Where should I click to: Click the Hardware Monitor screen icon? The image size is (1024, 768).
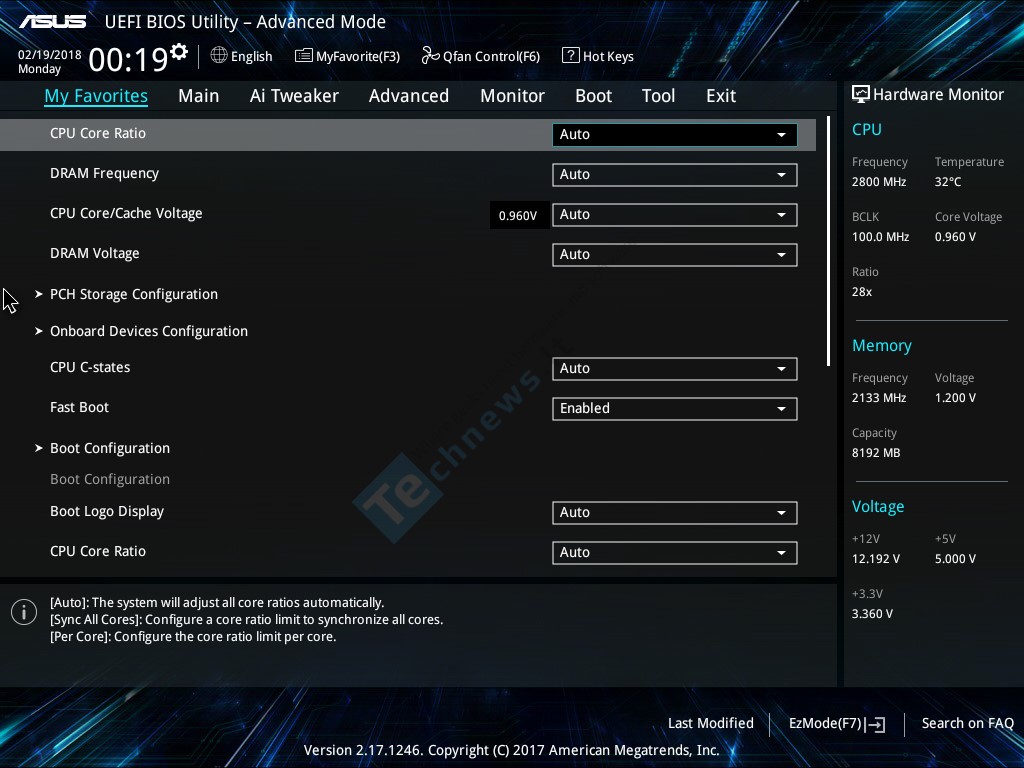pyautogui.click(x=861, y=94)
